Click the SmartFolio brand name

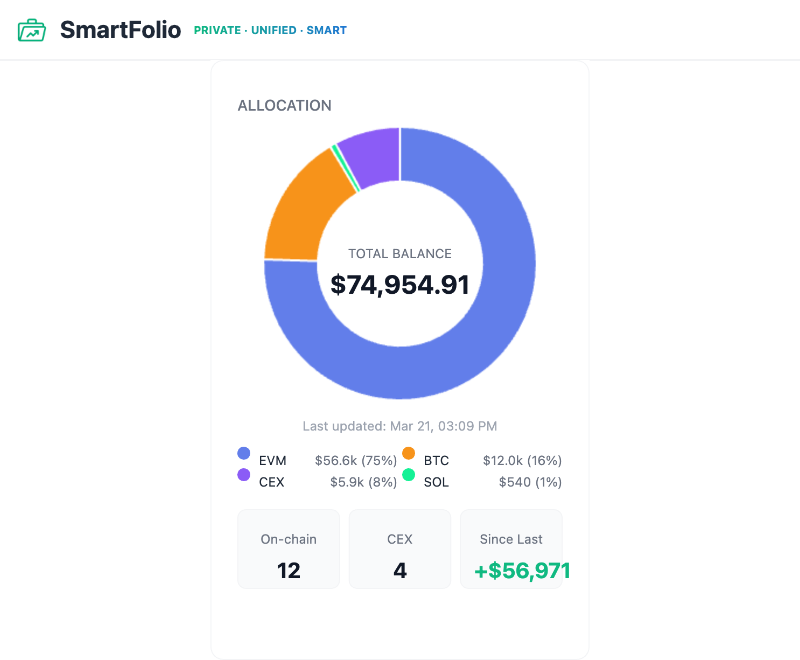click(120, 30)
